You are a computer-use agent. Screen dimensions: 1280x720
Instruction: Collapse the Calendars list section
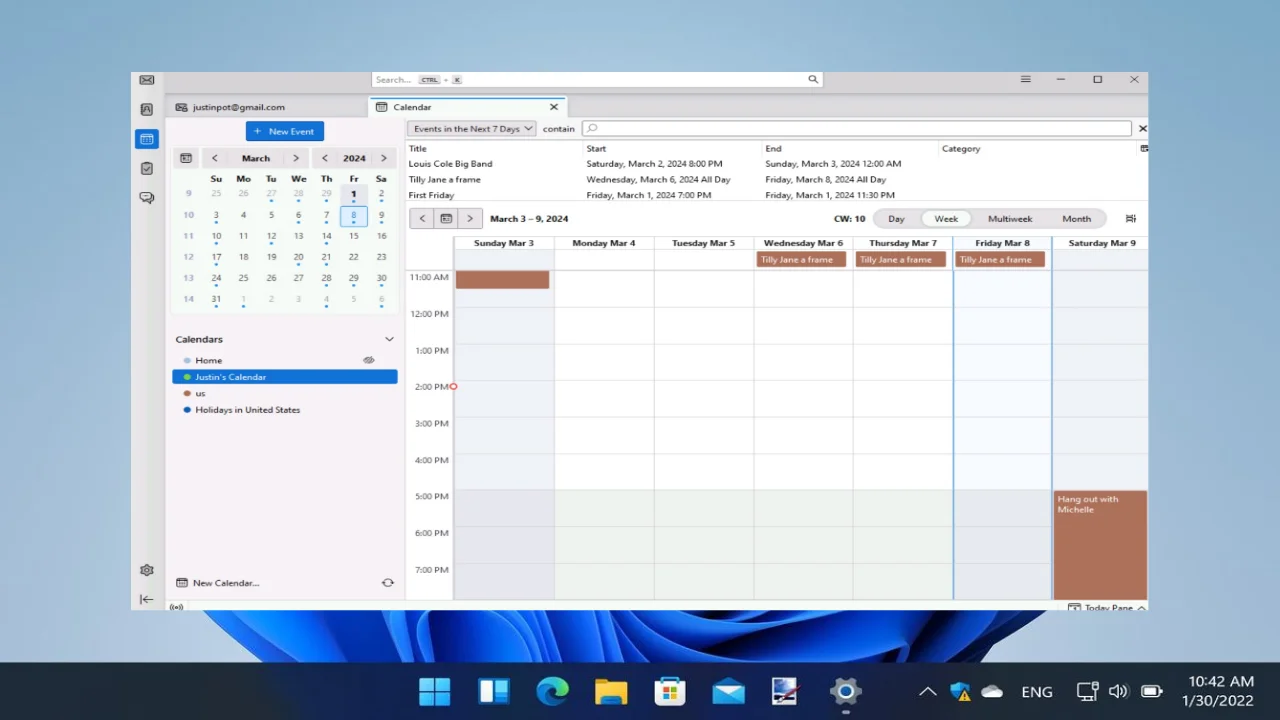(x=389, y=339)
